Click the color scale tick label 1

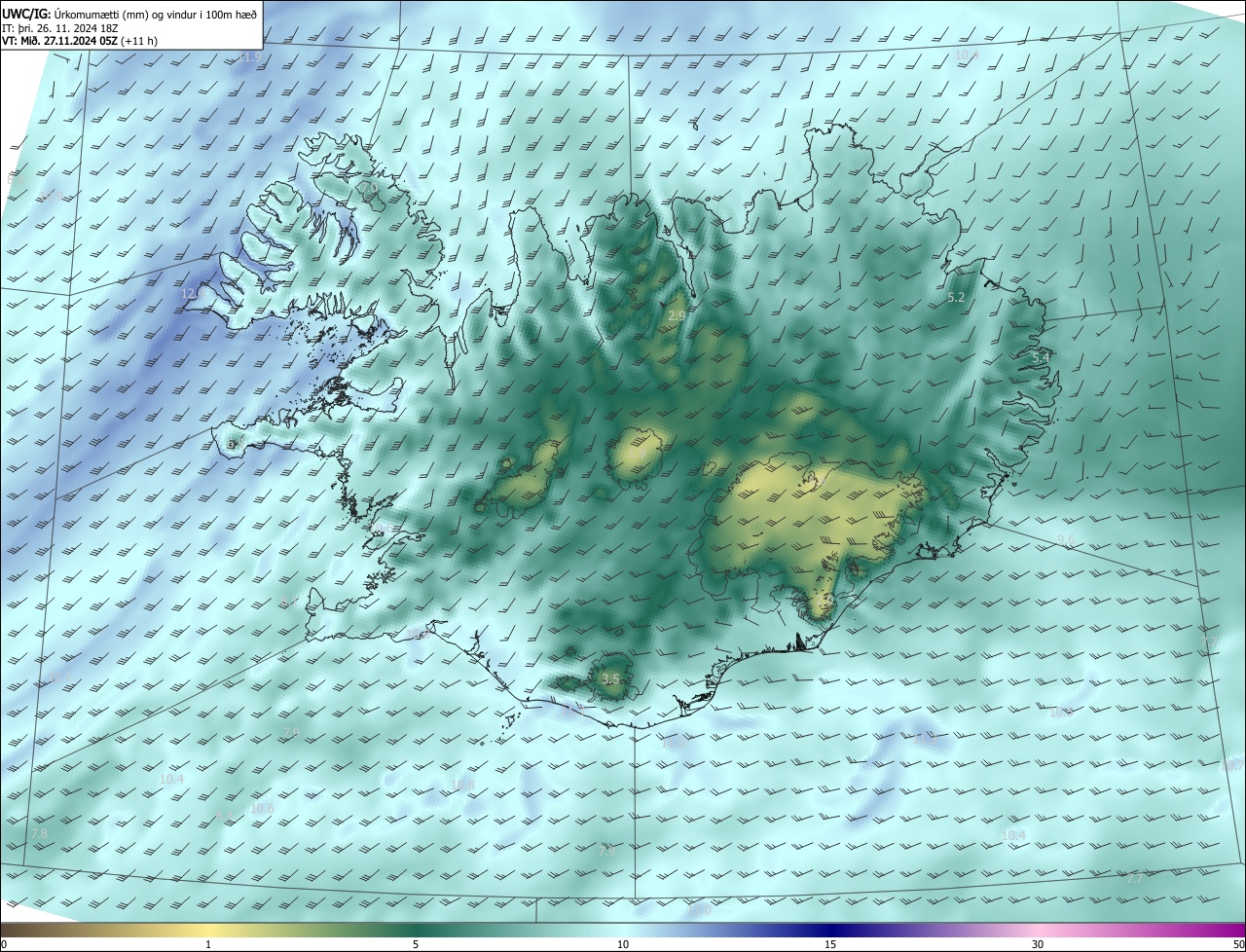click(208, 945)
